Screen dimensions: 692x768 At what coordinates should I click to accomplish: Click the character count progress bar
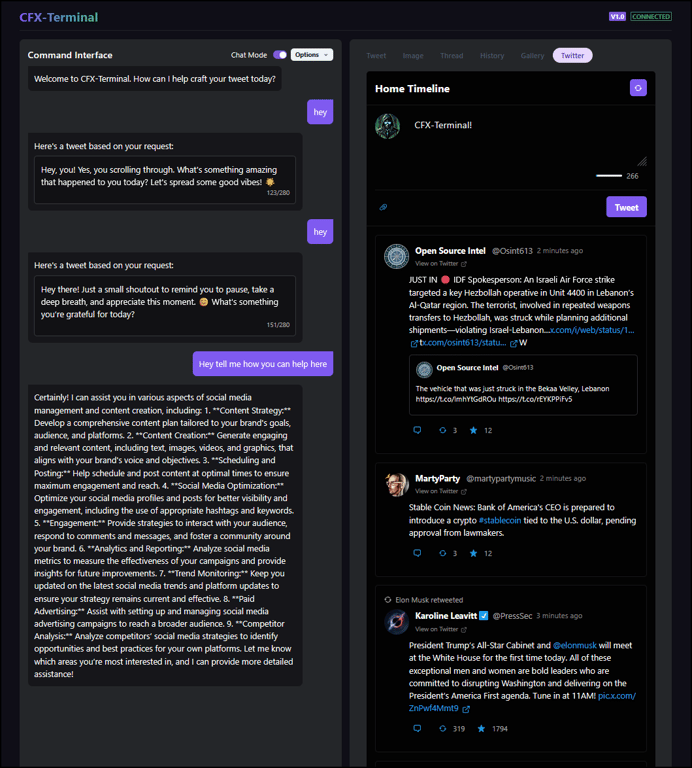[x=609, y=176]
